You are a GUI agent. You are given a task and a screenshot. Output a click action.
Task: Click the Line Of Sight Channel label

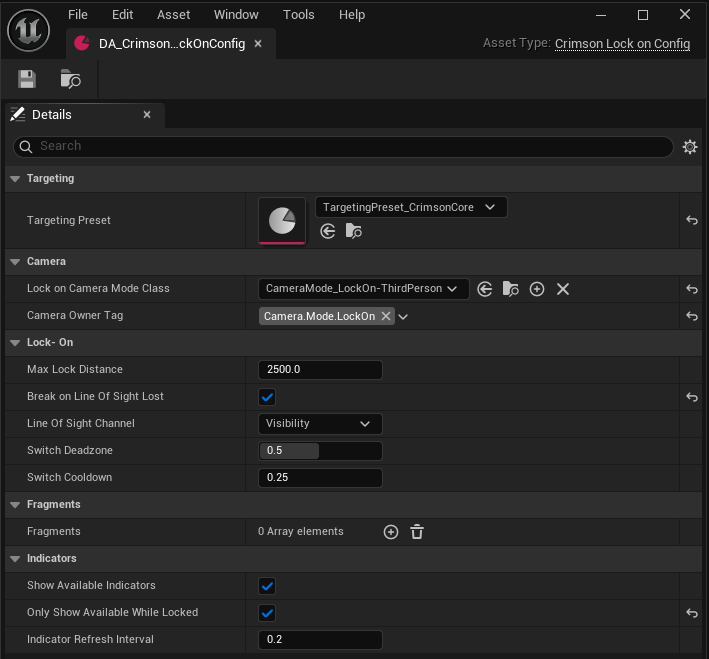[x=81, y=423]
